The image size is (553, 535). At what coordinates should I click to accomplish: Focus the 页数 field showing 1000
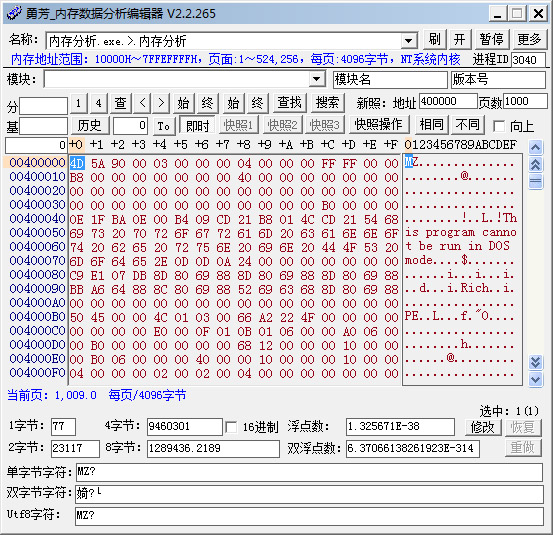pos(526,102)
